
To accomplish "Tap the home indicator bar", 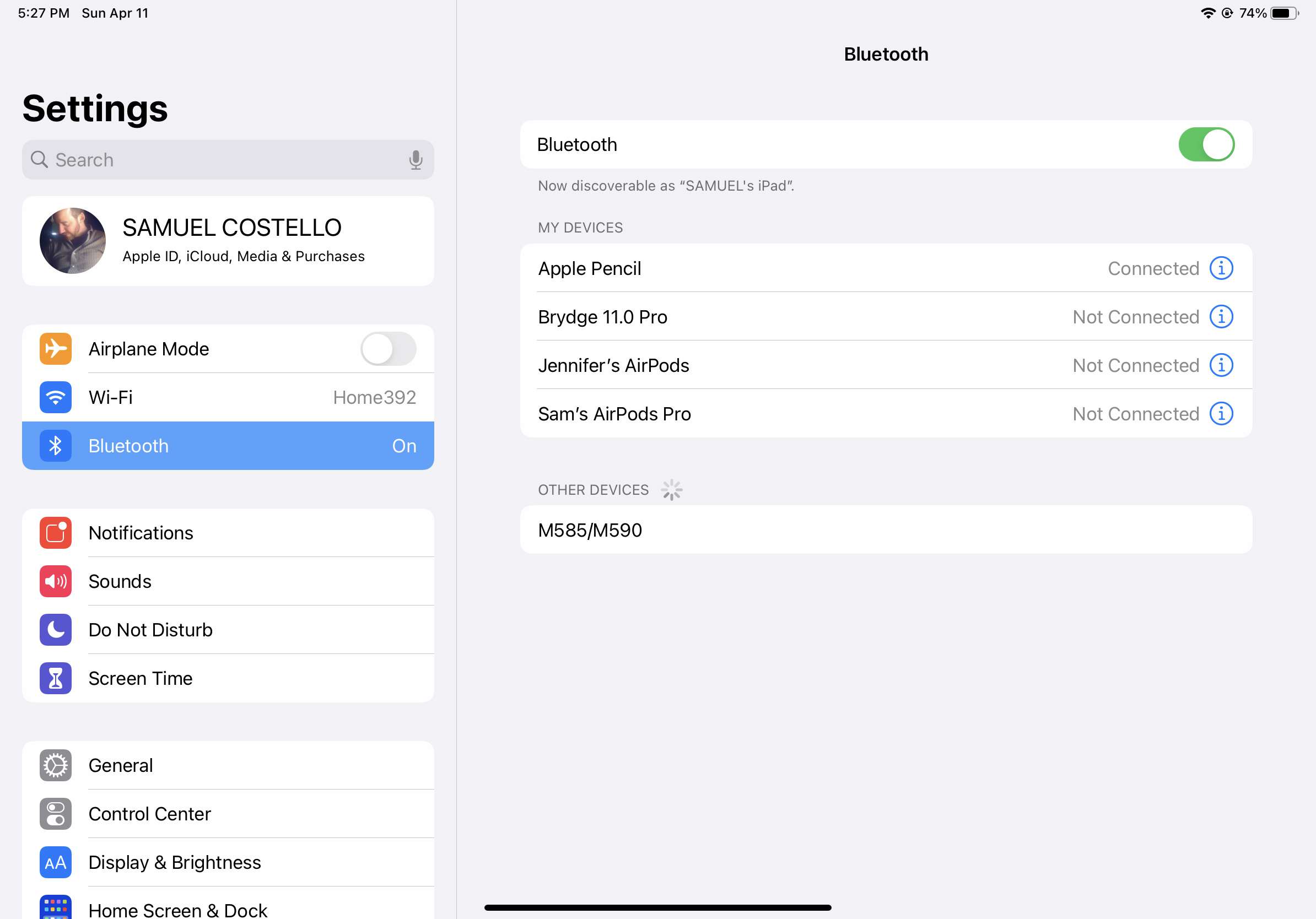I will [x=657, y=907].
